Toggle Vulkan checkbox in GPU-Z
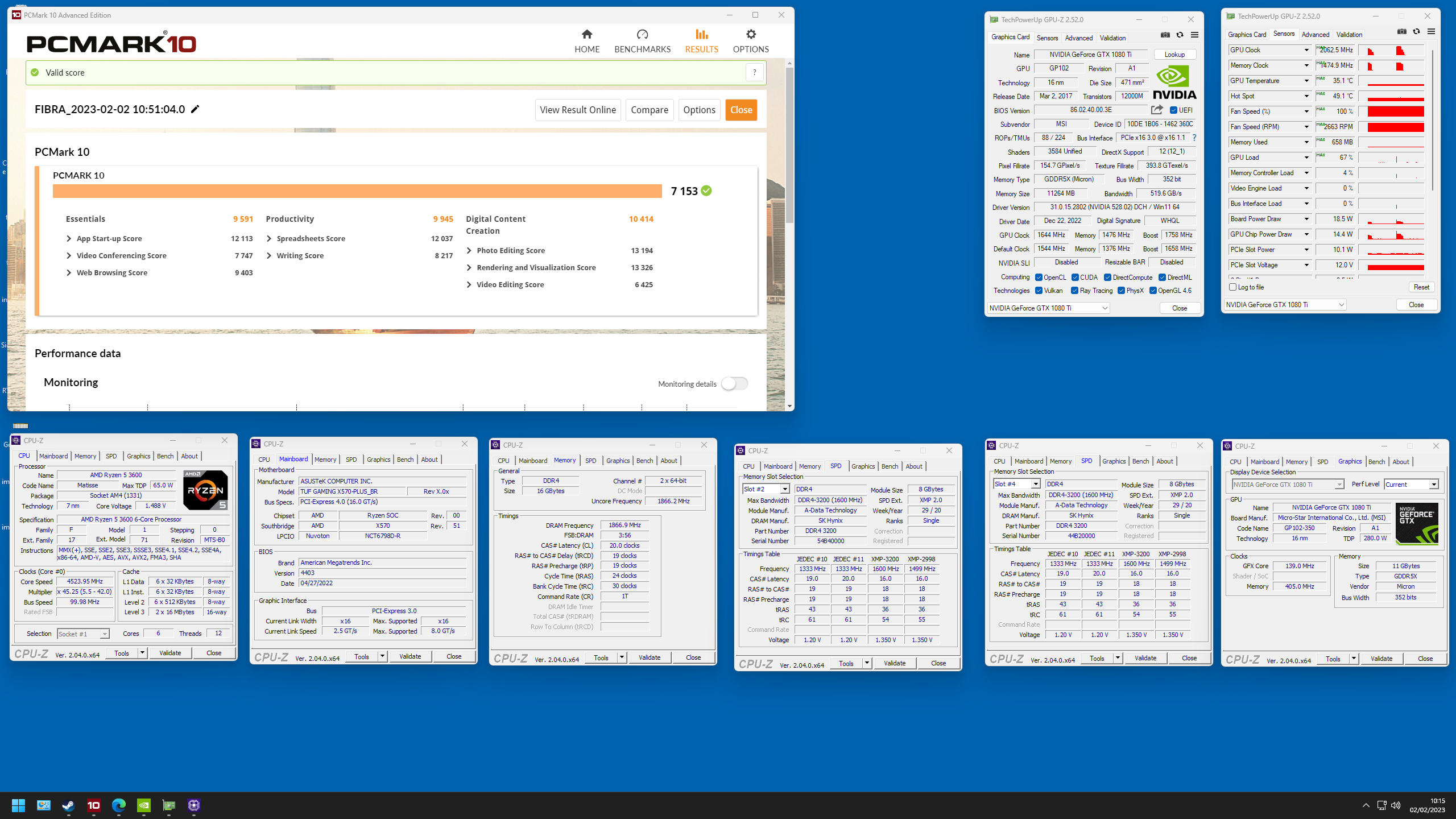 click(x=1039, y=291)
